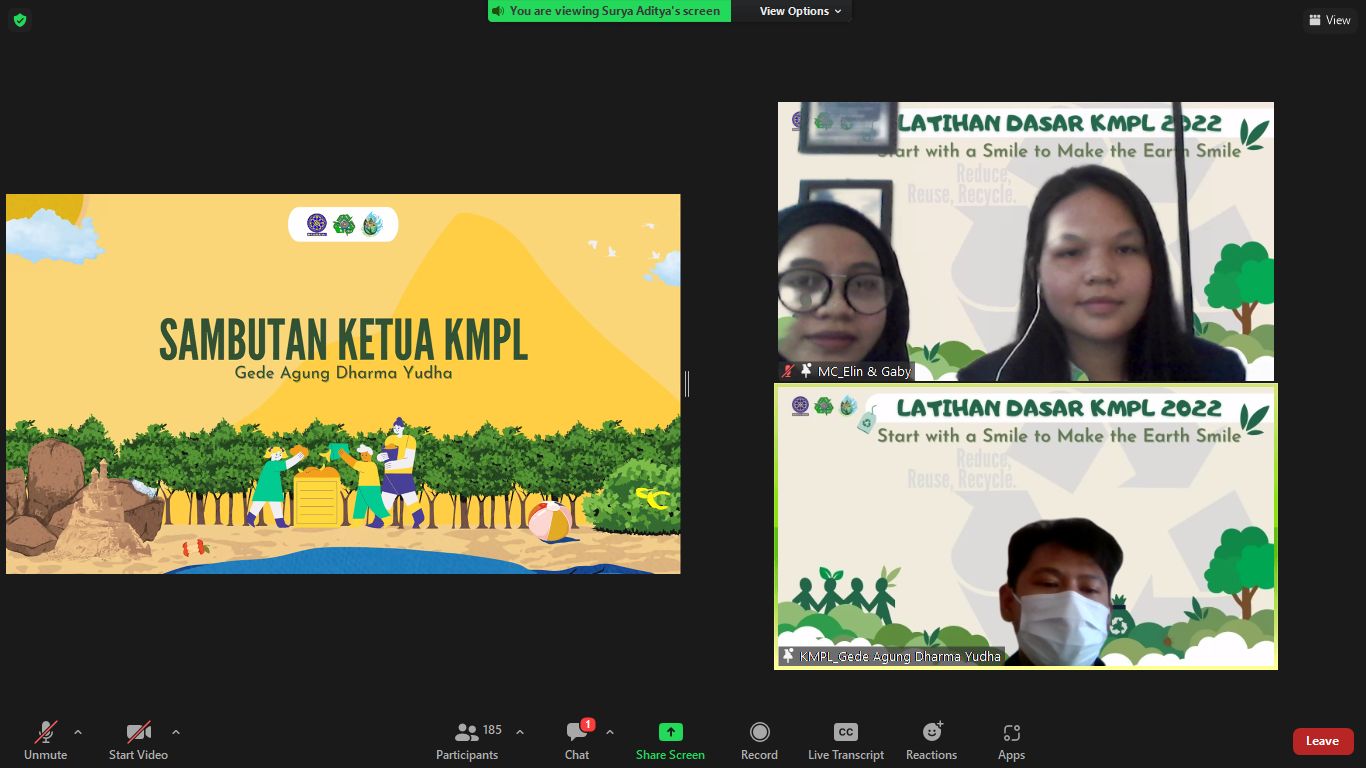Click the red Leave button
Viewport: 1366px width, 768px height.
pyautogui.click(x=1323, y=741)
